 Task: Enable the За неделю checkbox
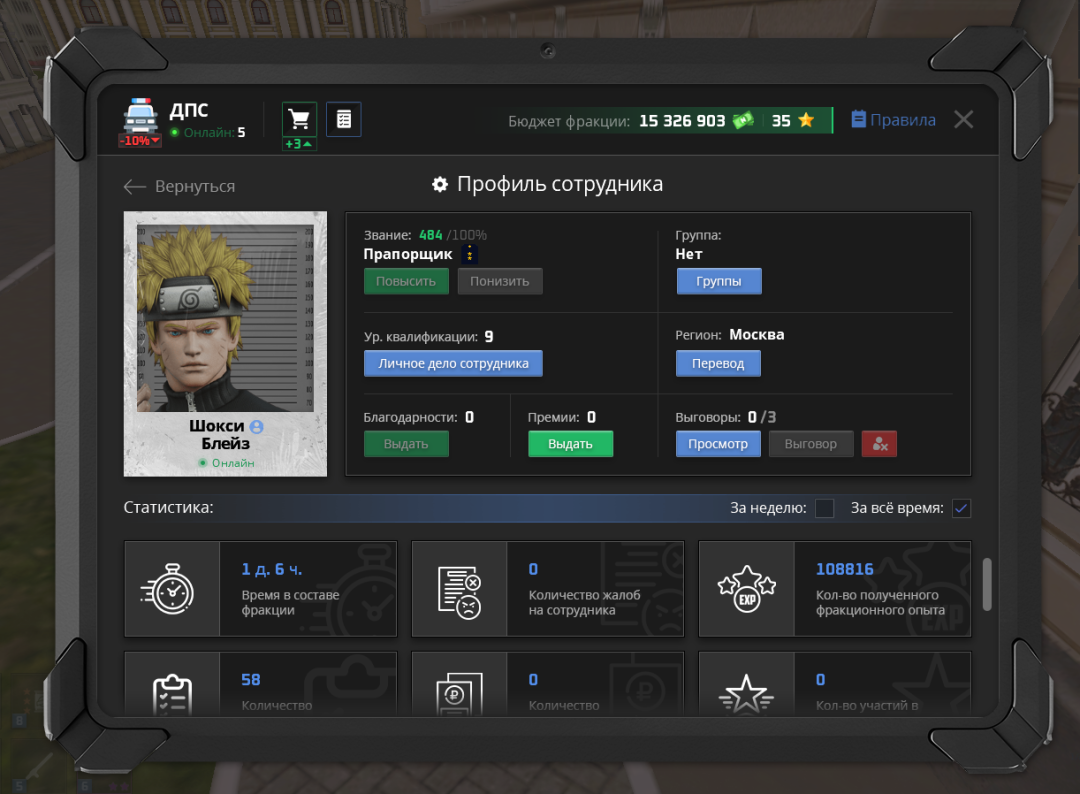click(x=824, y=508)
